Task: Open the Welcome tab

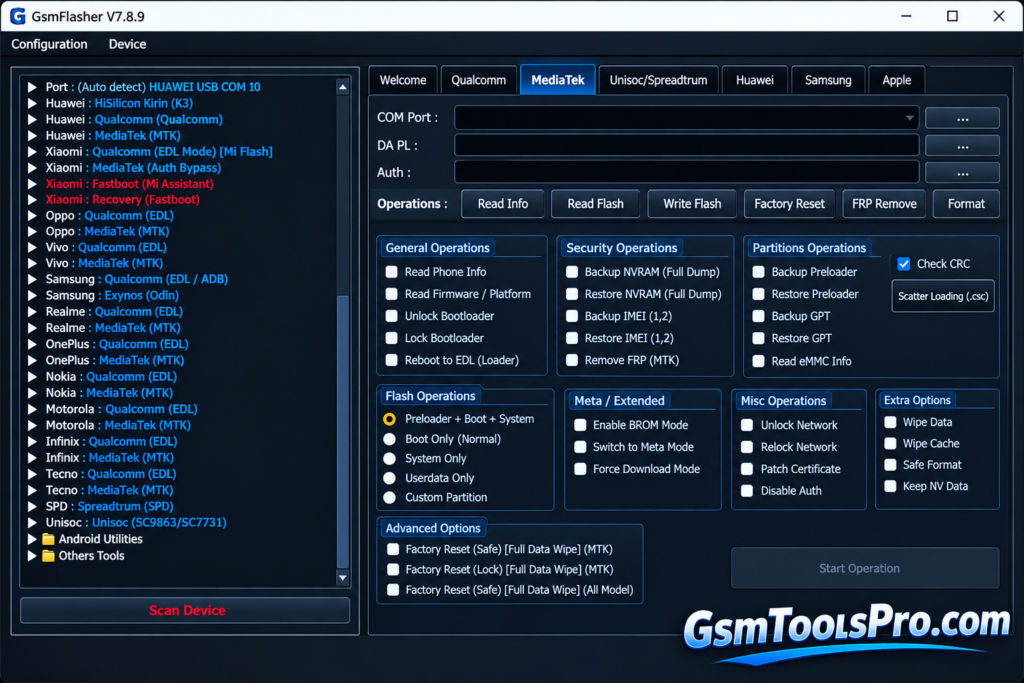Action: click(403, 80)
